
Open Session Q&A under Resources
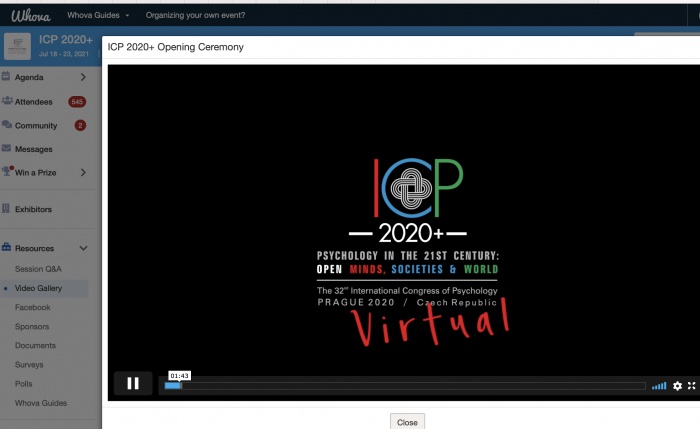[x=38, y=269]
